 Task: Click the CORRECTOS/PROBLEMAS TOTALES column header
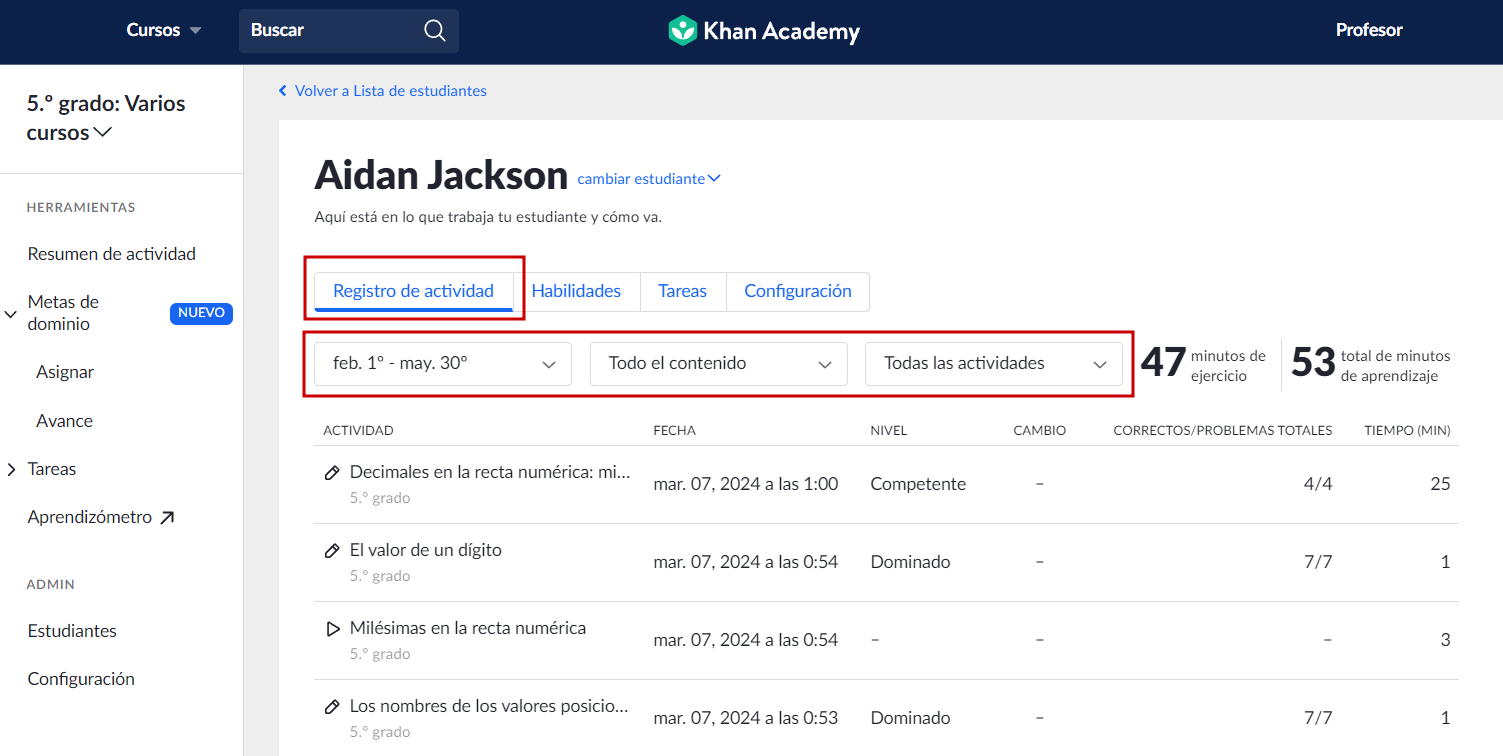point(1223,430)
